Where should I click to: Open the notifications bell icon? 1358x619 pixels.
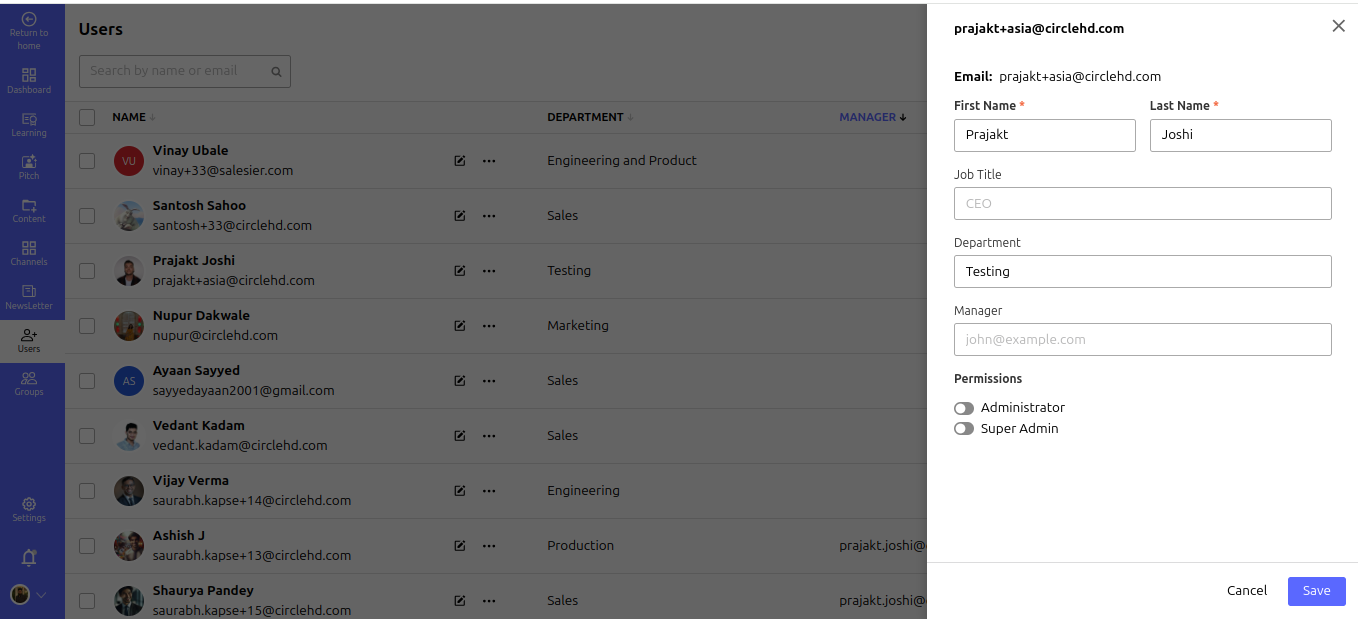pos(29,558)
